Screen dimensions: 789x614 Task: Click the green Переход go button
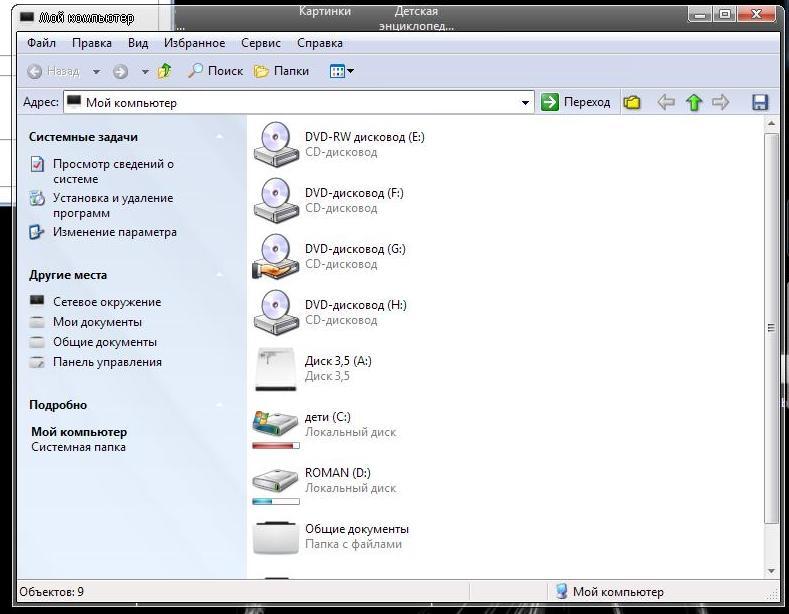575,102
